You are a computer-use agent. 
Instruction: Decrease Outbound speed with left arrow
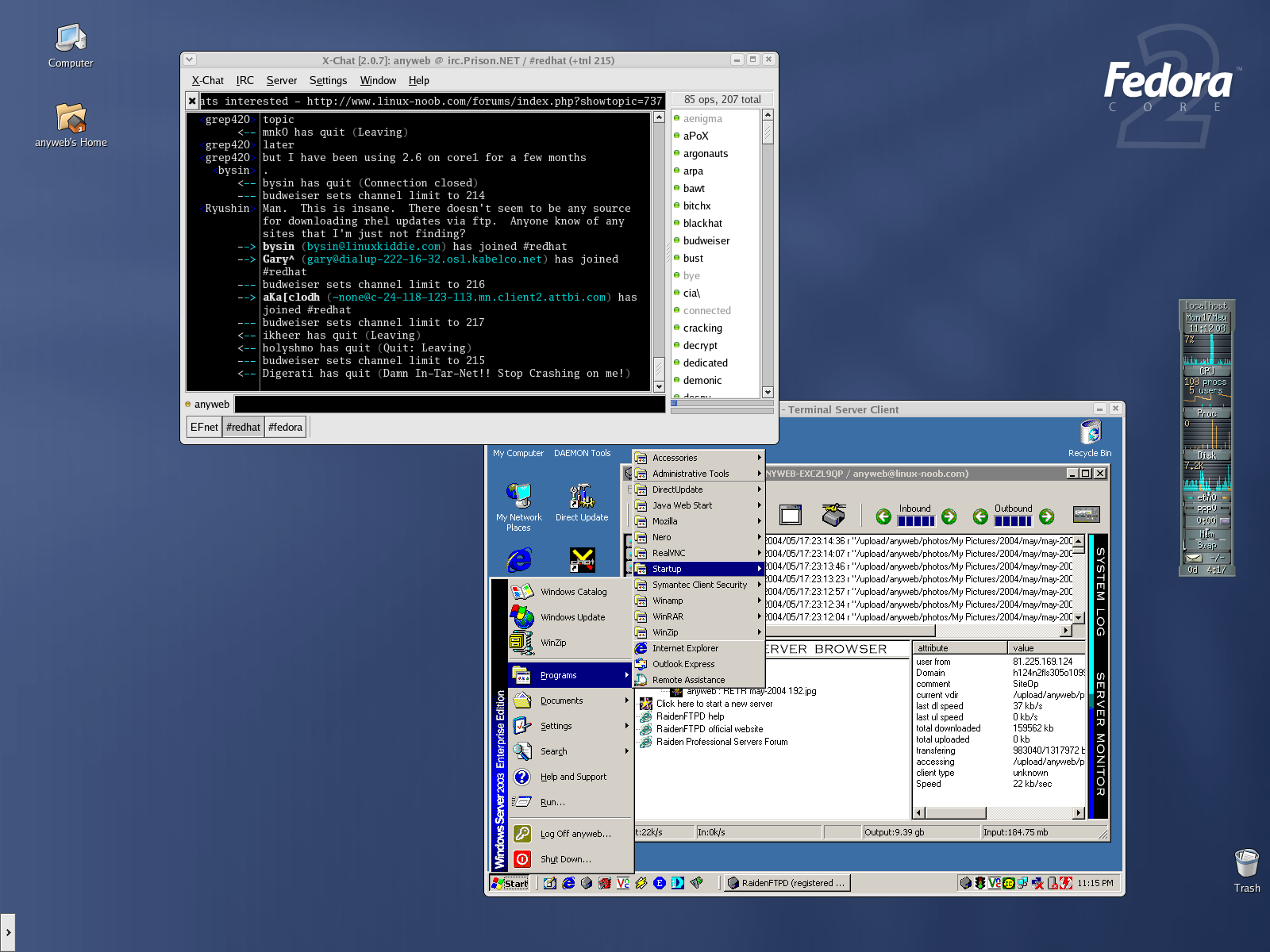pos(980,516)
